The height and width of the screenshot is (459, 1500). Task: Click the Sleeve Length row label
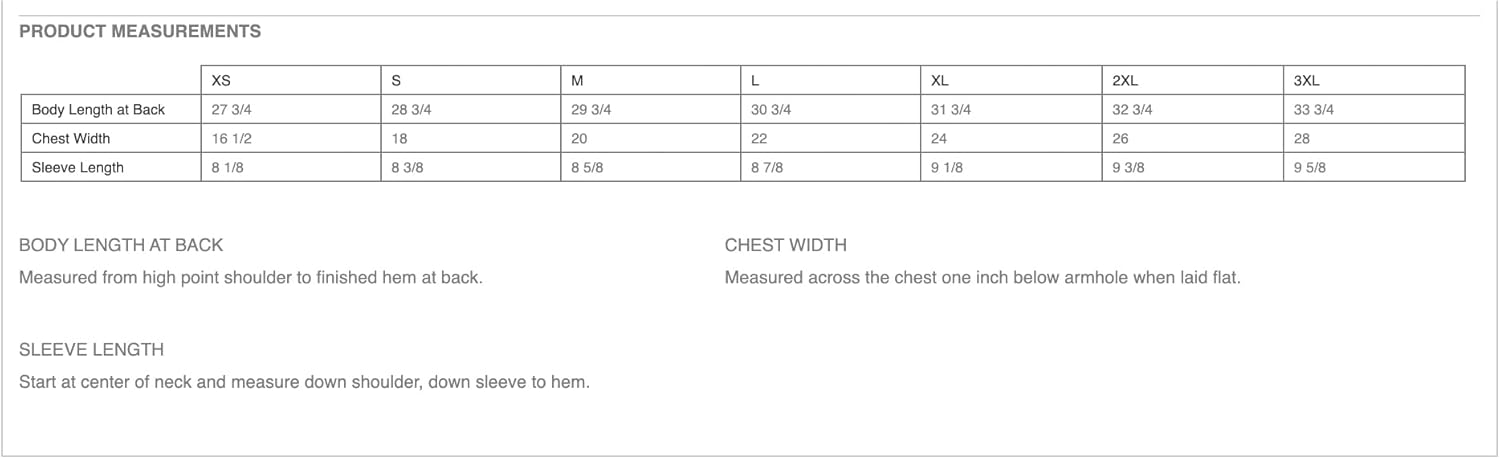(x=78, y=168)
